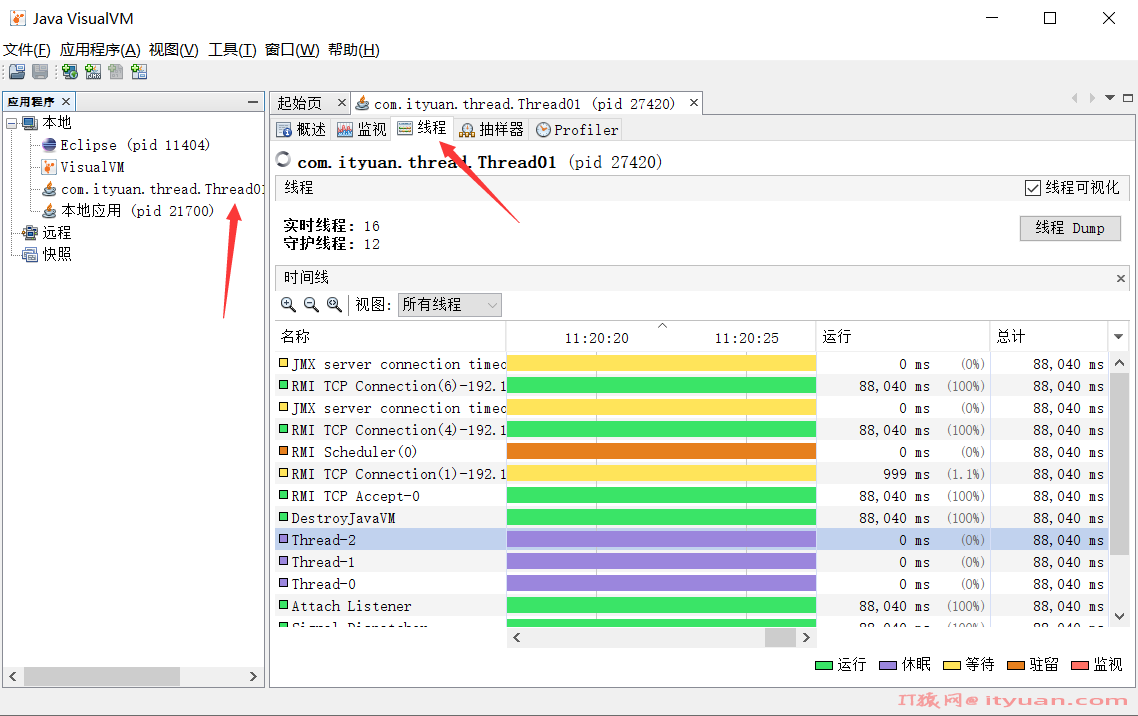This screenshot has height=716, width=1138.
Task: Open the 所有线程 view dropdown
Action: 449,305
